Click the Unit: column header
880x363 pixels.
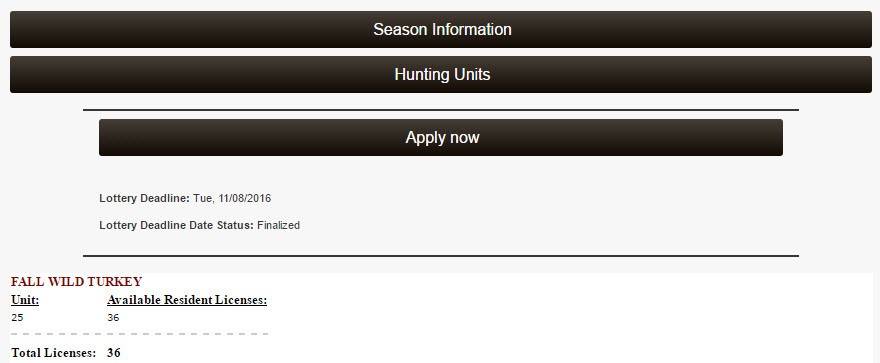(x=25, y=300)
